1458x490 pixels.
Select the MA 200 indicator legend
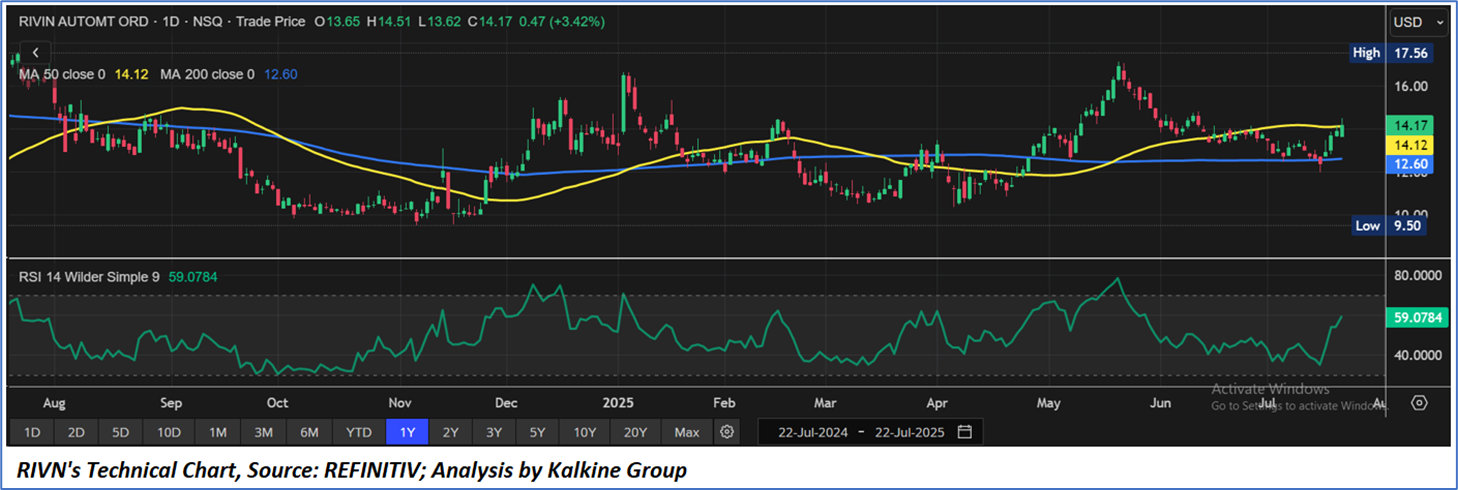pos(208,74)
